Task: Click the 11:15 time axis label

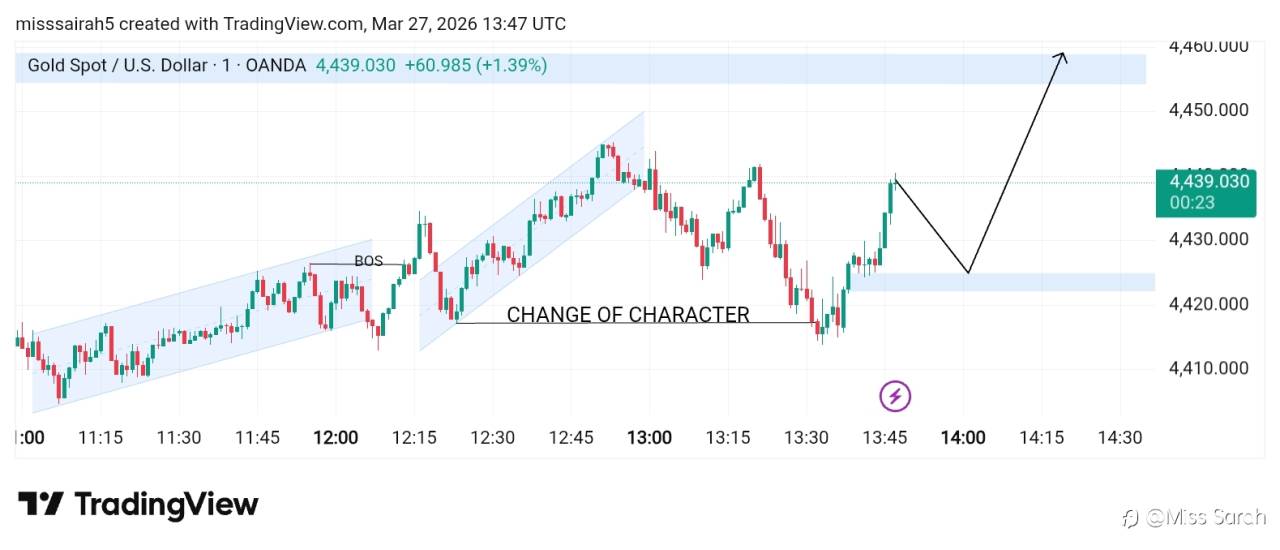Action: pyautogui.click(x=100, y=438)
